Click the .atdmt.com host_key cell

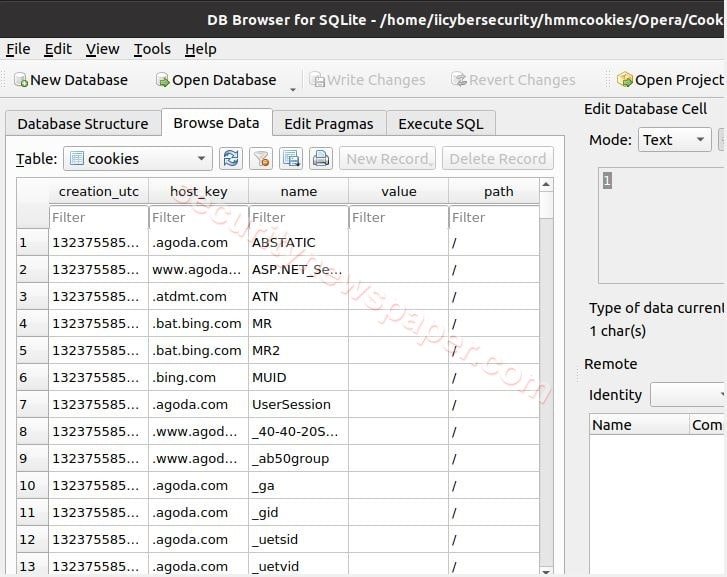[x=198, y=296]
